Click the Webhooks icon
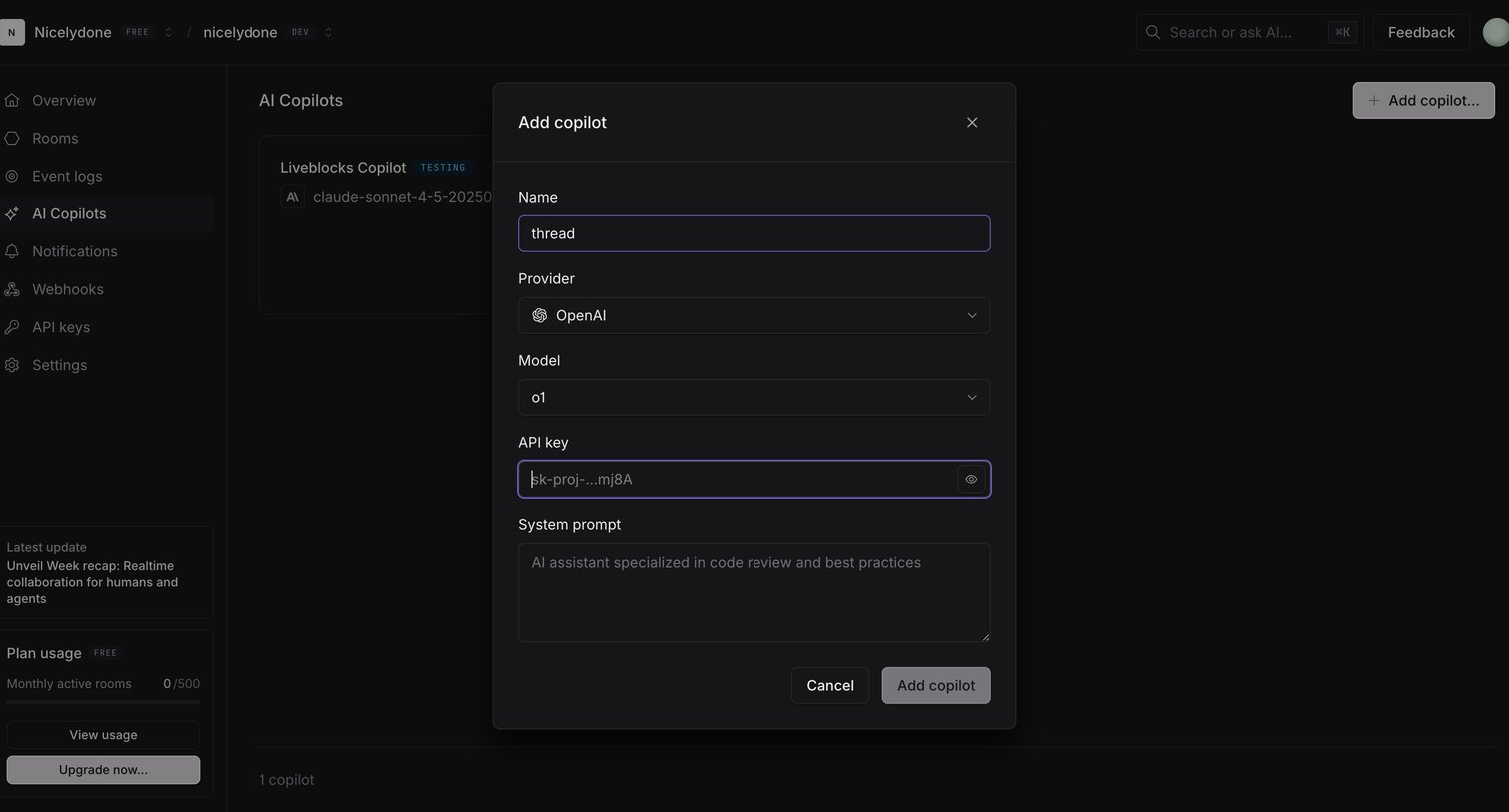This screenshot has height=812, width=1509. click(x=12, y=289)
